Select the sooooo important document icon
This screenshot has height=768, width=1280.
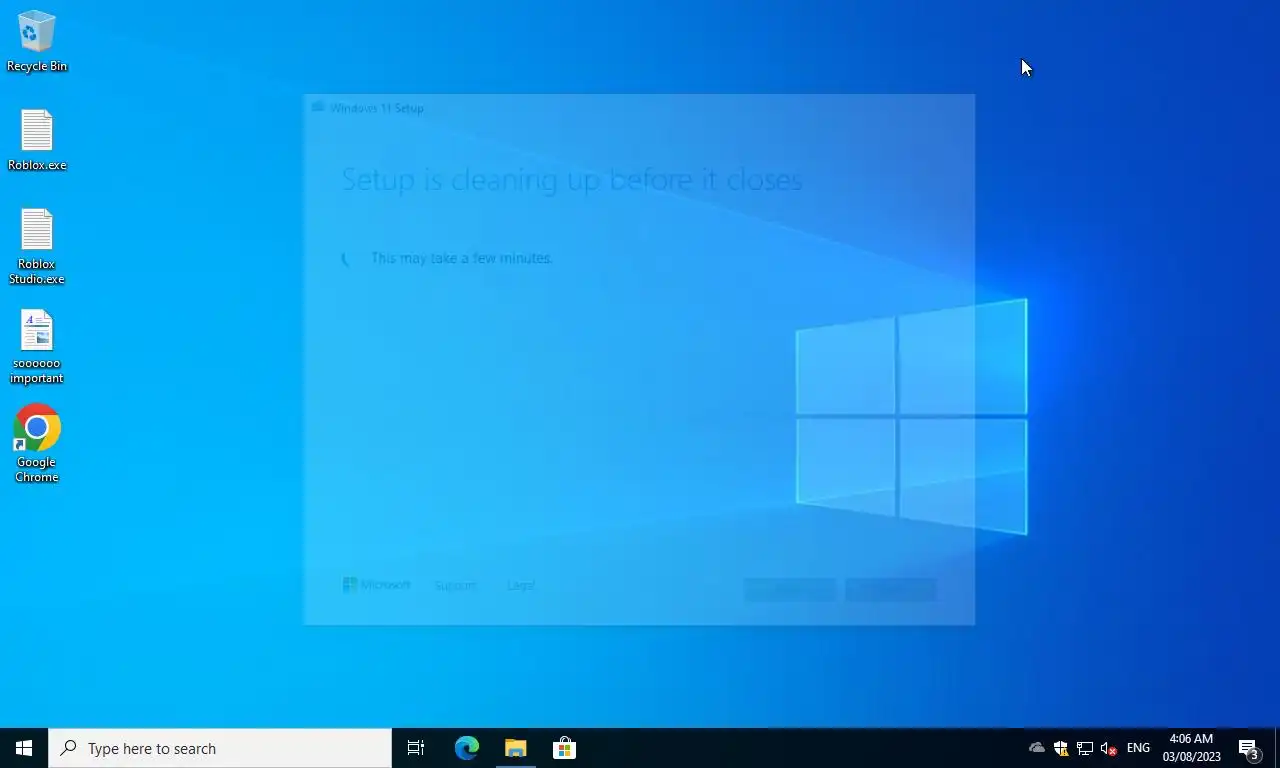tap(37, 346)
